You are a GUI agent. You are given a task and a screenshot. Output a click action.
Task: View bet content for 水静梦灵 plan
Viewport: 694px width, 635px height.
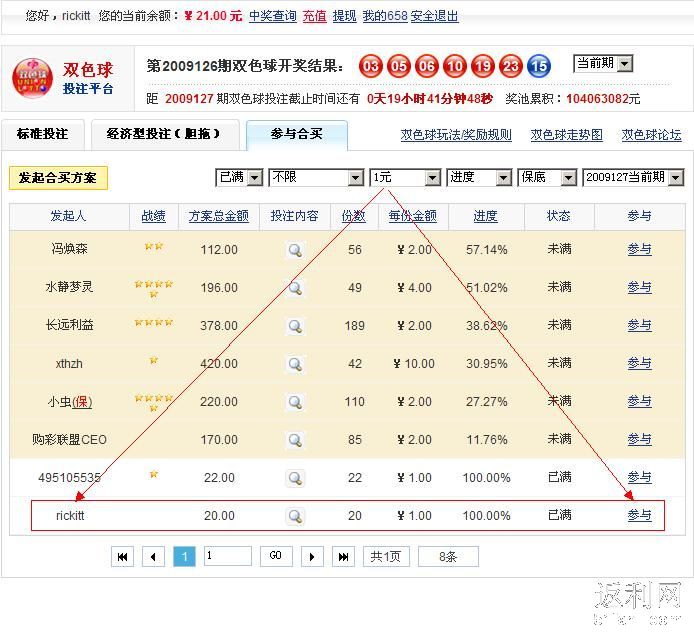point(295,288)
